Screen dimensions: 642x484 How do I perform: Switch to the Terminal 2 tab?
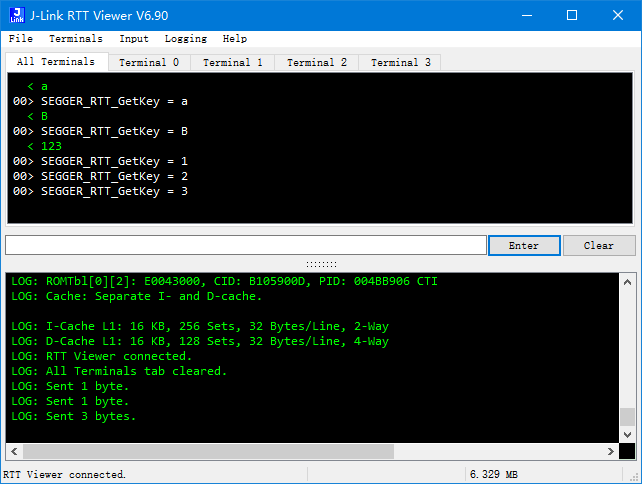(x=316, y=63)
